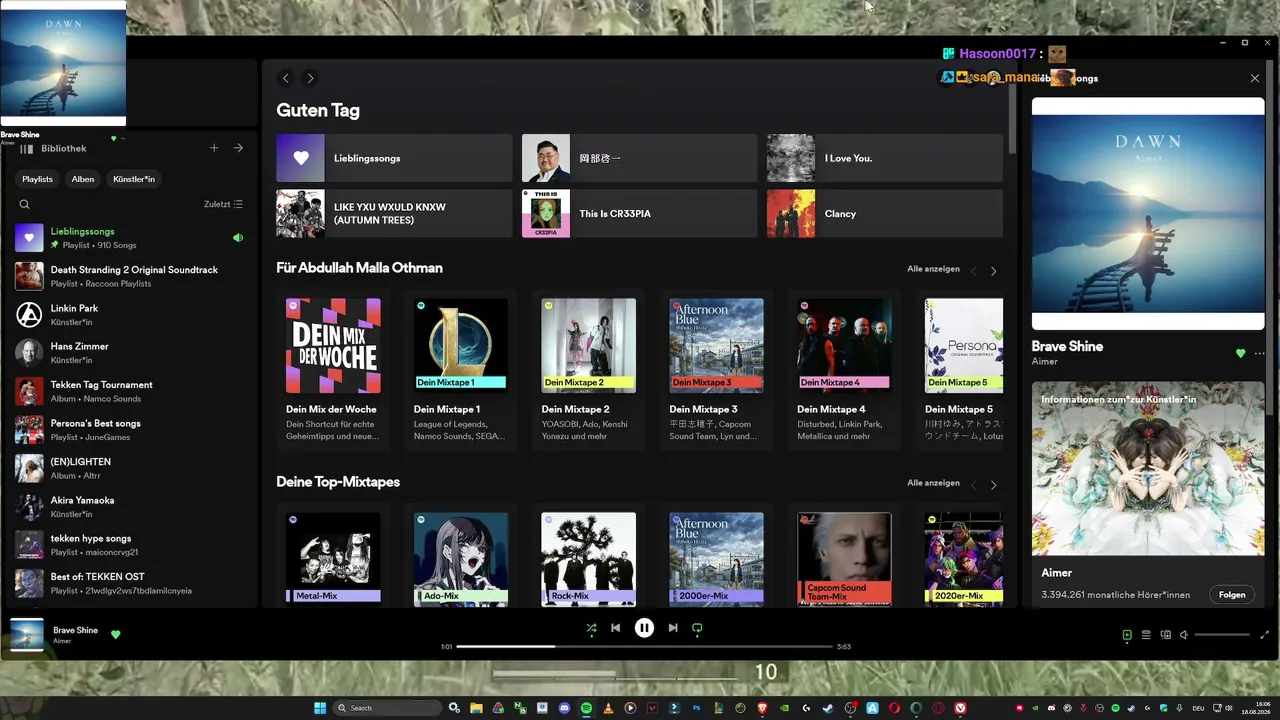Screen dimensions: 1280x720
Task: Open the Clancy shortcut tile
Action: [885, 213]
